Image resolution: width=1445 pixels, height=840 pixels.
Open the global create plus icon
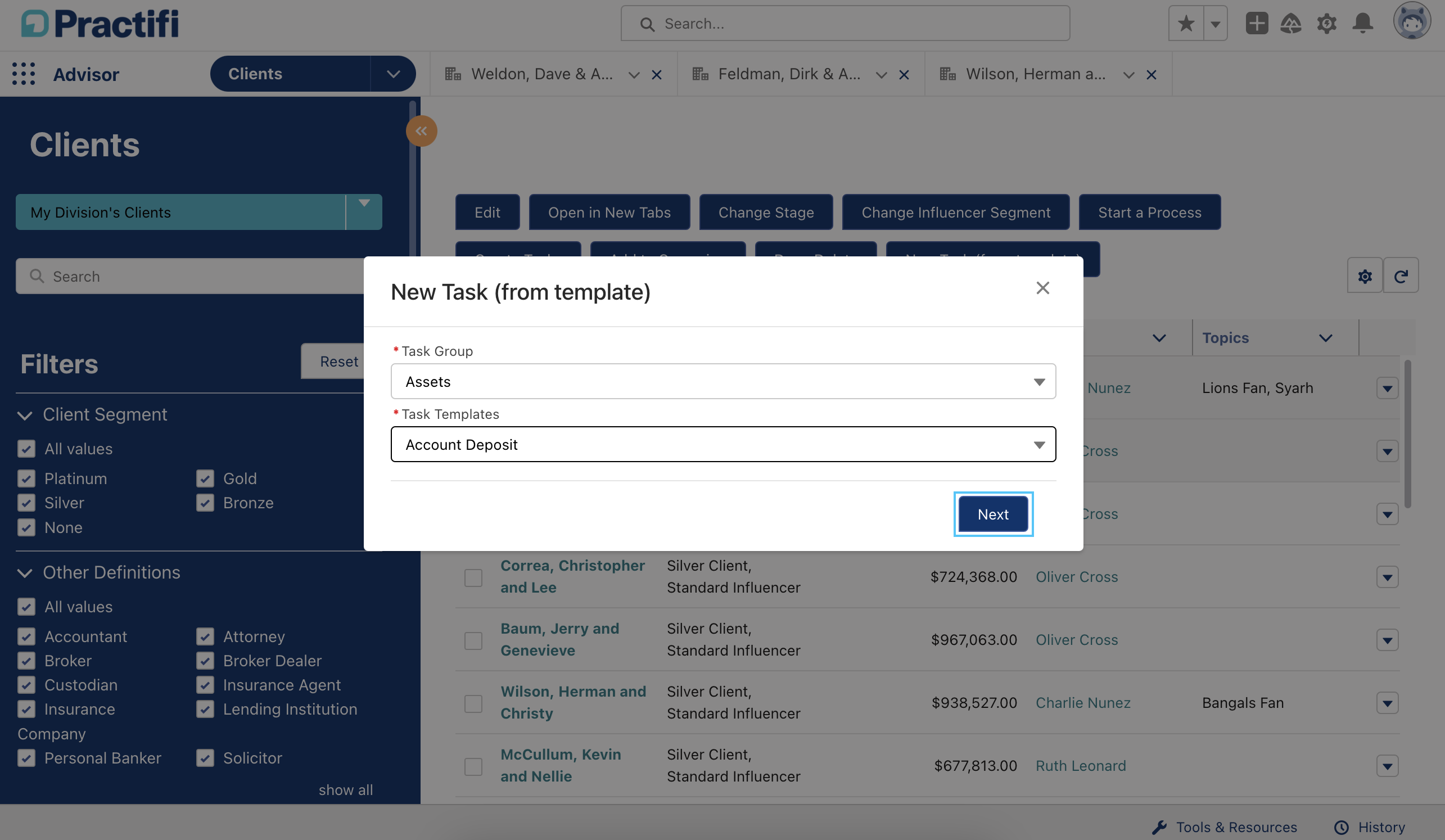1256,24
